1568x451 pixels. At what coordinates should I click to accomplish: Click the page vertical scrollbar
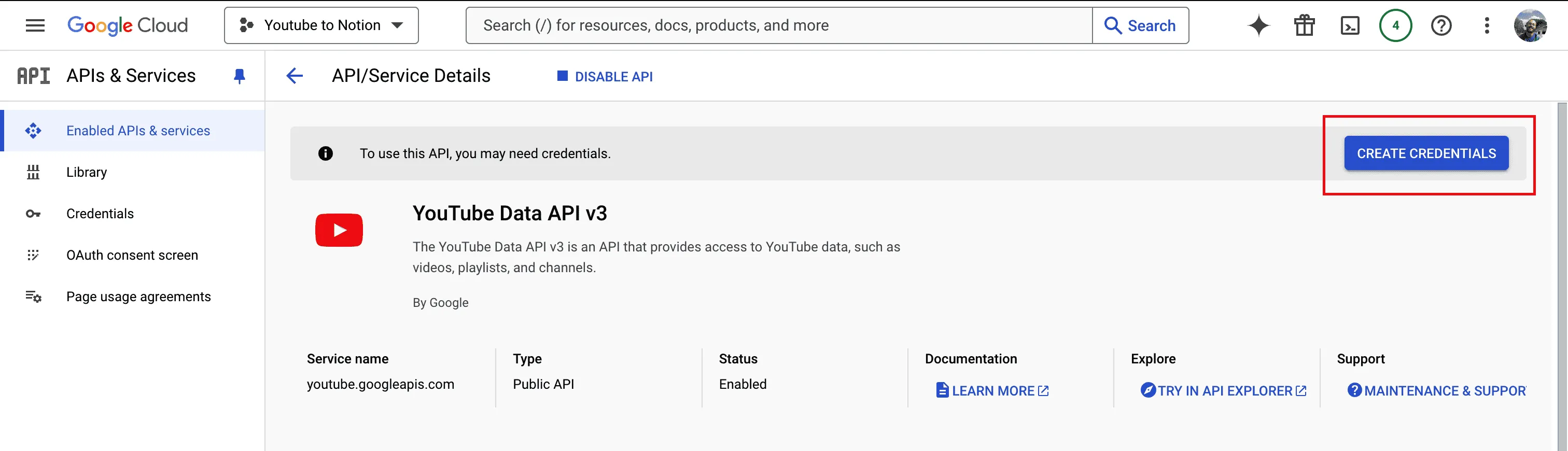click(1562, 277)
